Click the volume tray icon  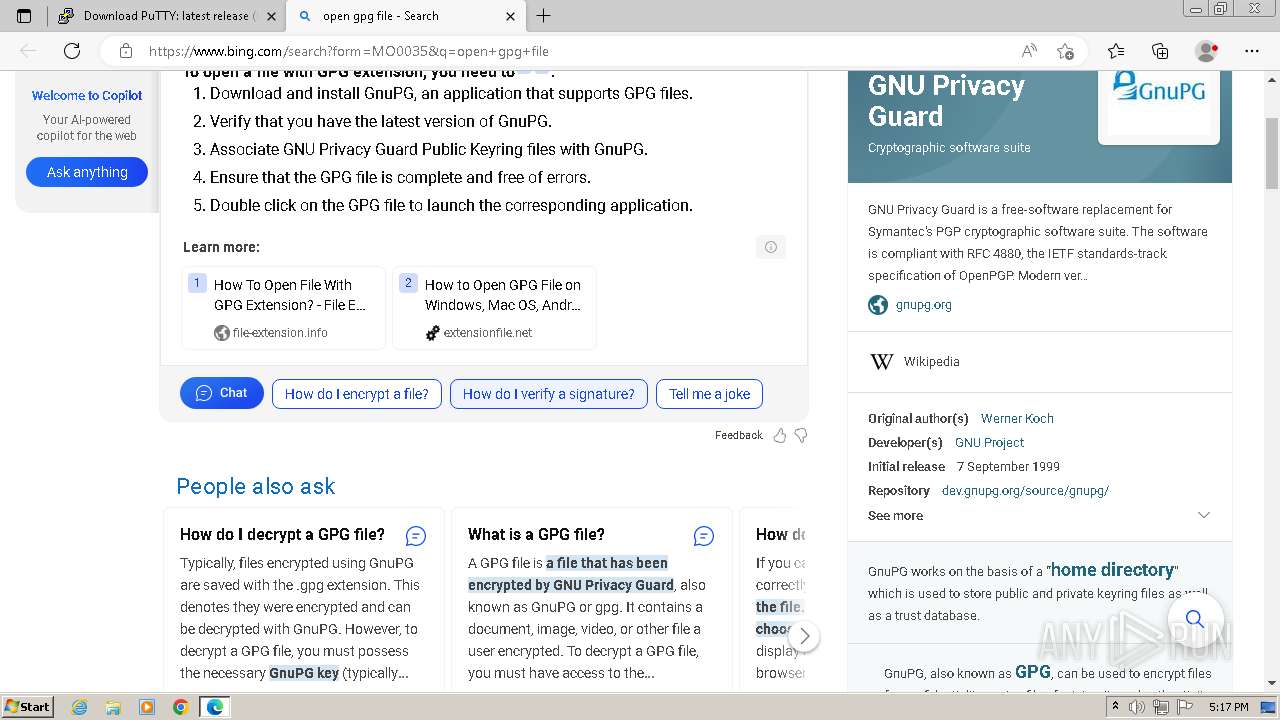(1138, 707)
